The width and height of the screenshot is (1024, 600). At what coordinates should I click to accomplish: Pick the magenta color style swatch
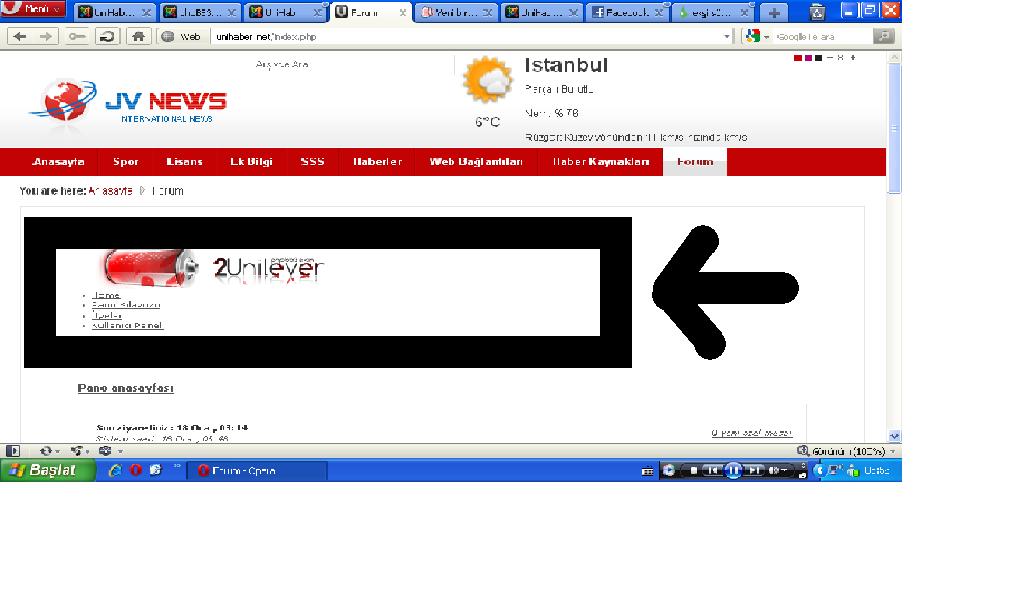[808, 58]
